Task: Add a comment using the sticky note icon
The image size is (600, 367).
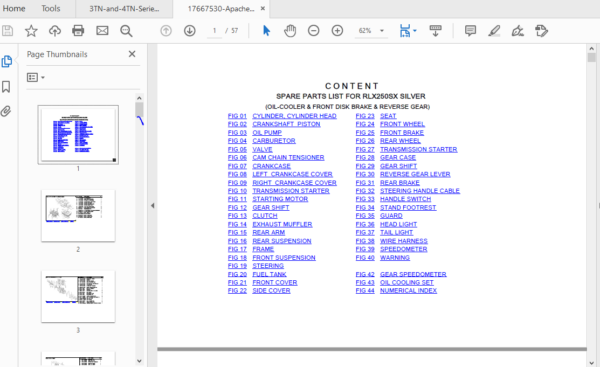Action: (470, 31)
